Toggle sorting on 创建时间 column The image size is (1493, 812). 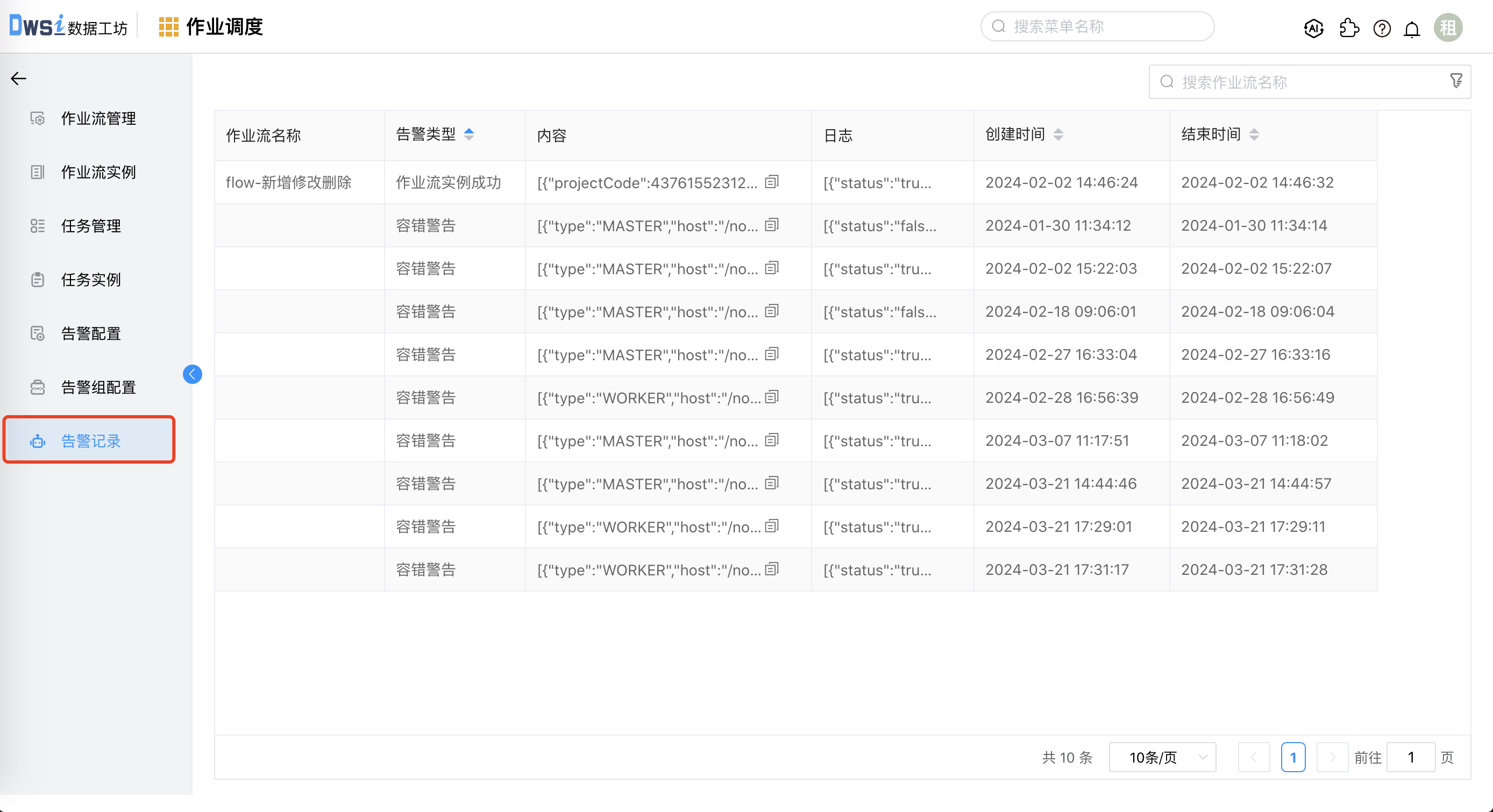coord(1058,134)
